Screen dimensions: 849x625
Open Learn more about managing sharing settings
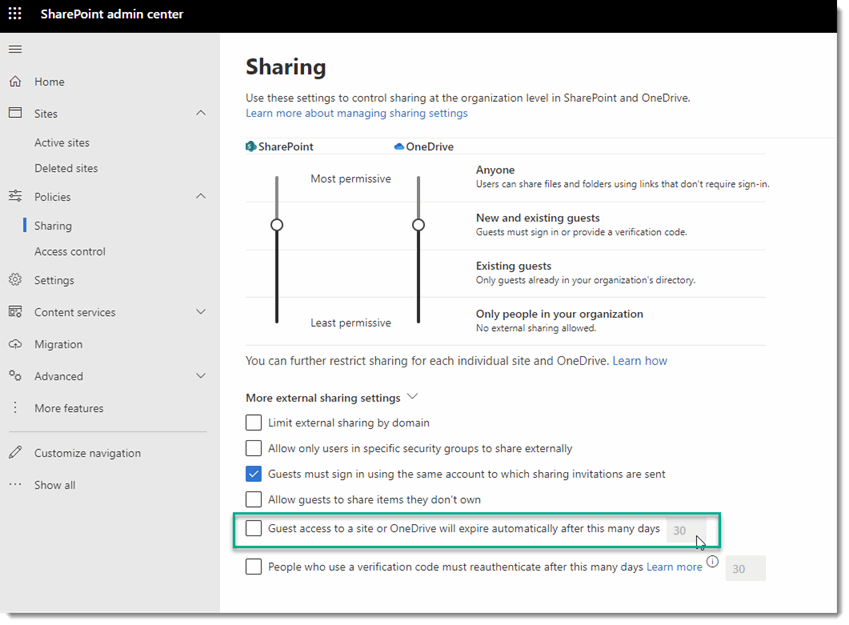pyautogui.click(x=356, y=113)
